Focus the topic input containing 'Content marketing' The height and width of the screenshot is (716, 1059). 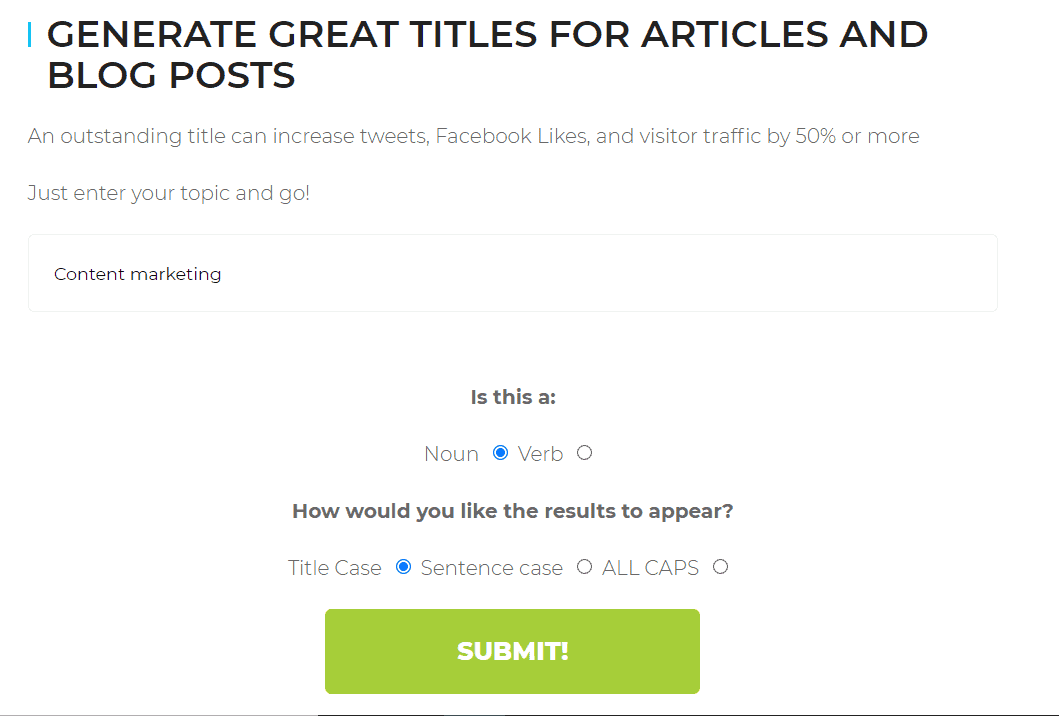(512, 274)
